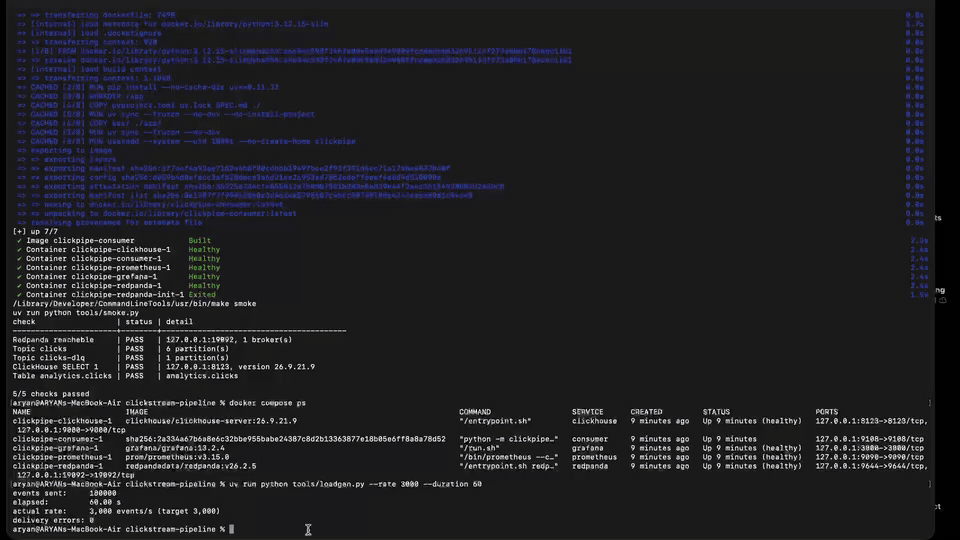The height and width of the screenshot is (540, 960).
Task: Select 'Redpanda reachable' check name
Action: [x=53, y=340]
